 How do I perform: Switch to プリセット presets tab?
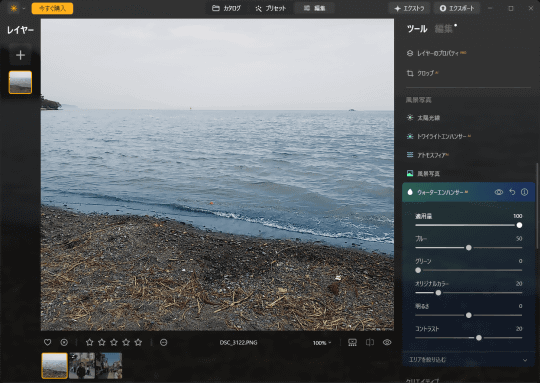pyautogui.click(x=271, y=8)
